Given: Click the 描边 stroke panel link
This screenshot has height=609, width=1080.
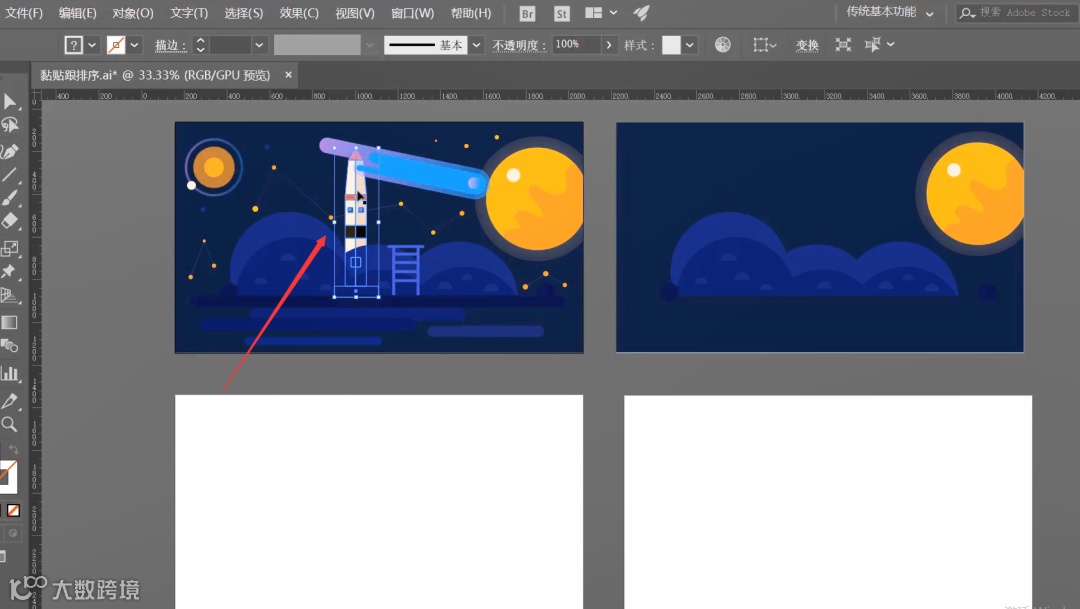Looking at the screenshot, I should click(x=170, y=45).
